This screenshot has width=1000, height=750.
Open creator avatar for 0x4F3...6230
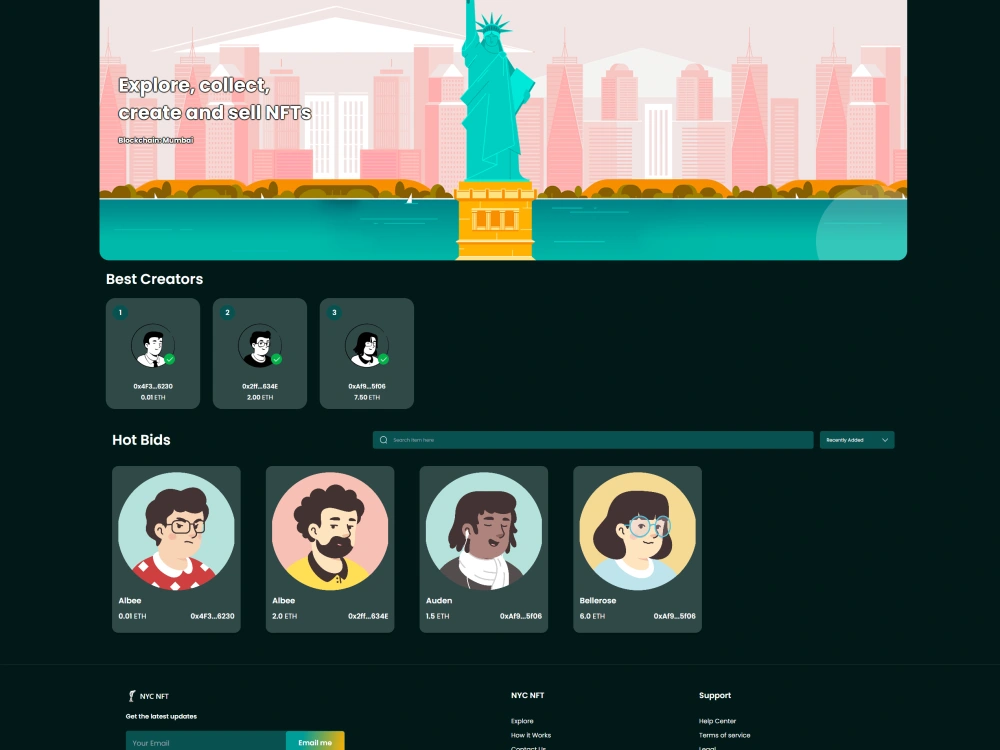click(152, 346)
